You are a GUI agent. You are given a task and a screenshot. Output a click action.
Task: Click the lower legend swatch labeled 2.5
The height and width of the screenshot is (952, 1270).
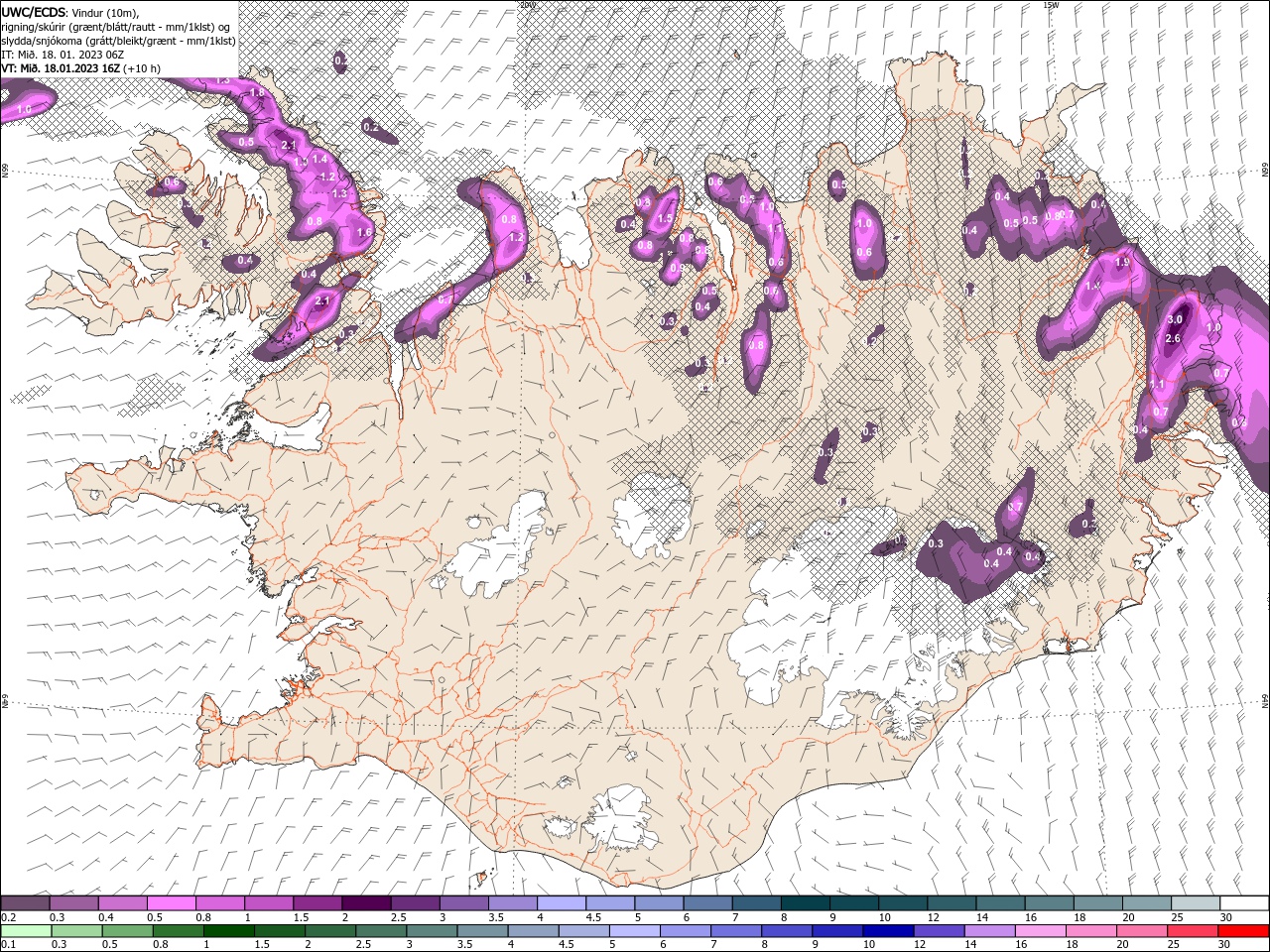[381, 931]
